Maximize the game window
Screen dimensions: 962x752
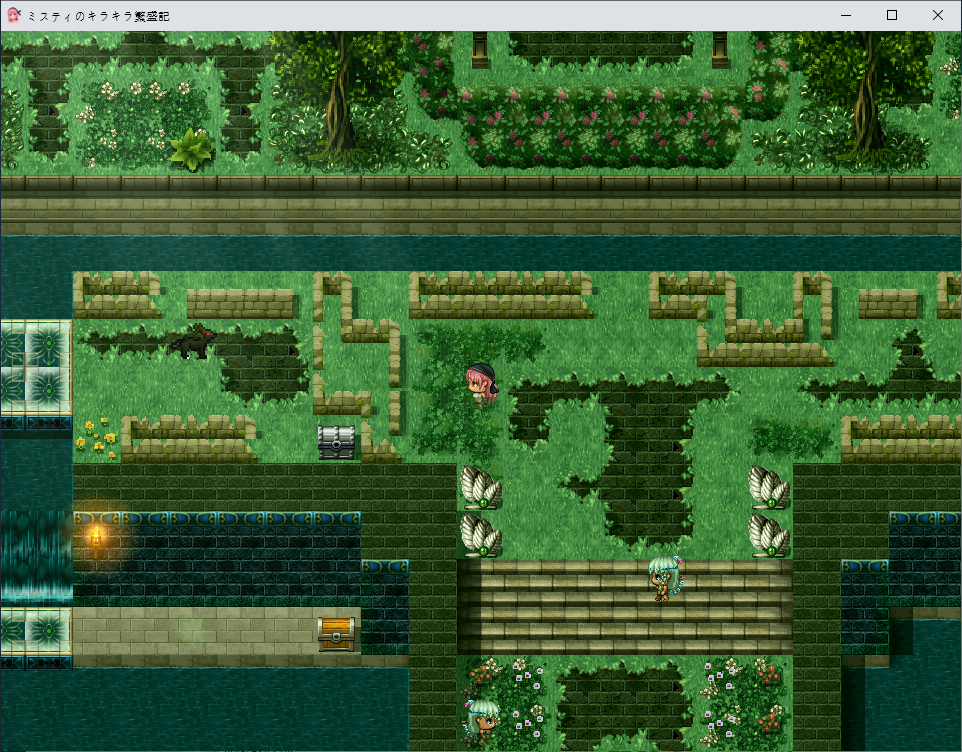tap(892, 15)
